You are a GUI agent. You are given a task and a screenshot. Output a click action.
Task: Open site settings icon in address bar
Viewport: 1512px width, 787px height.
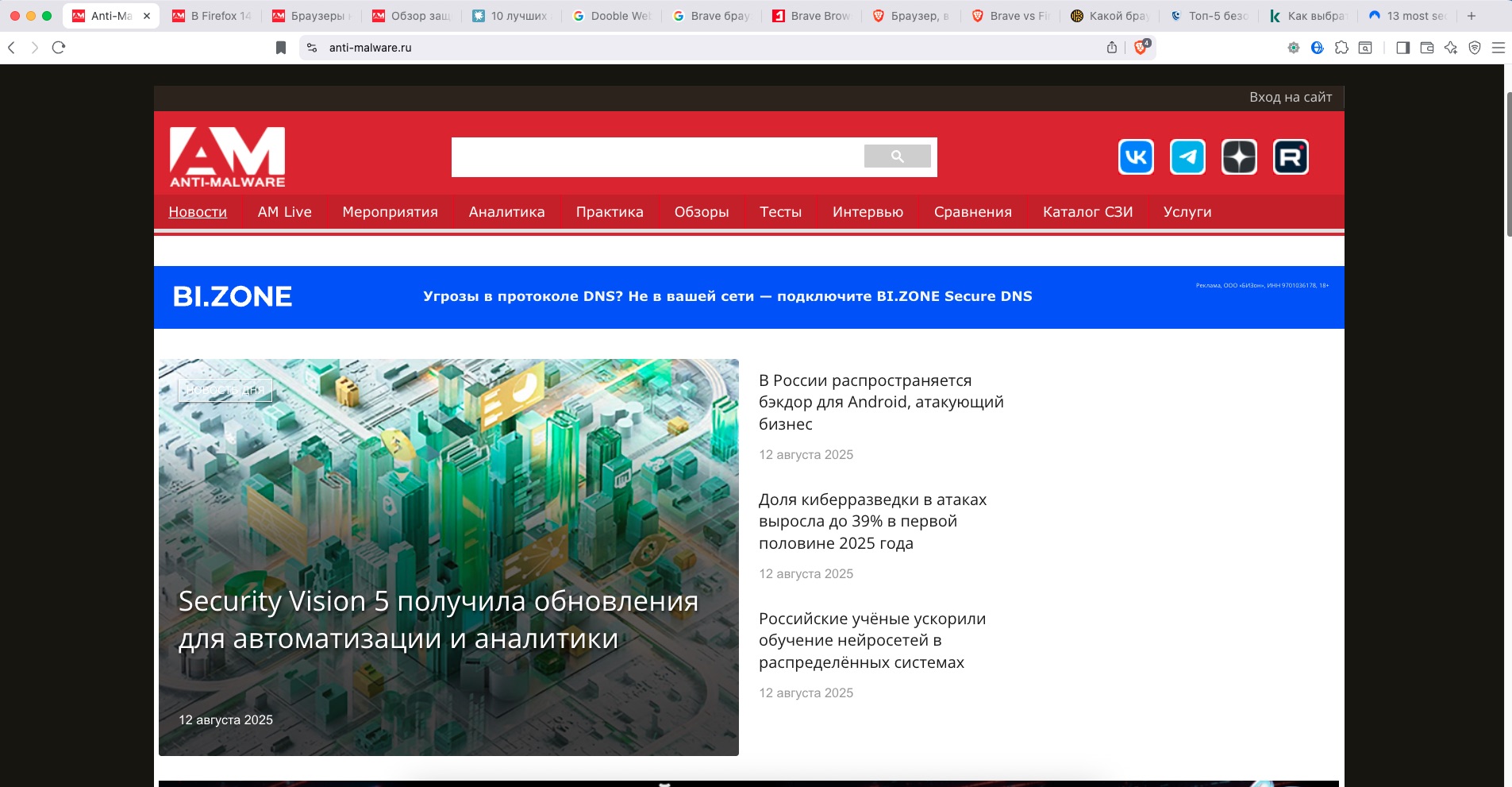coord(312,48)
